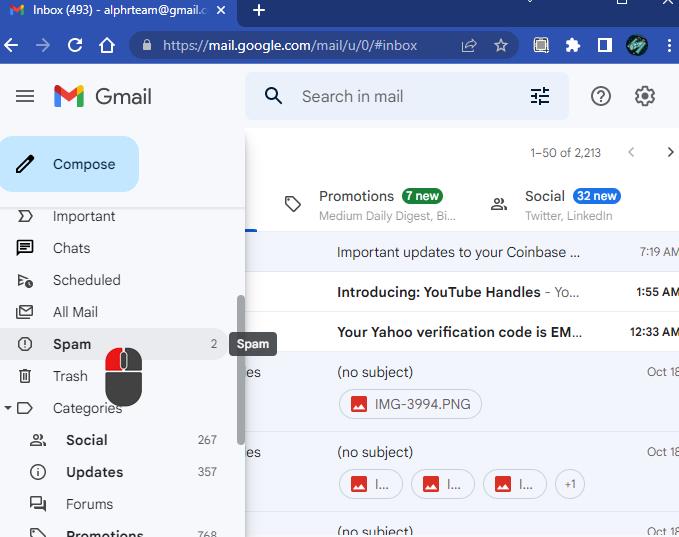
Task: Open the browser home page
Action: (107, 45)
